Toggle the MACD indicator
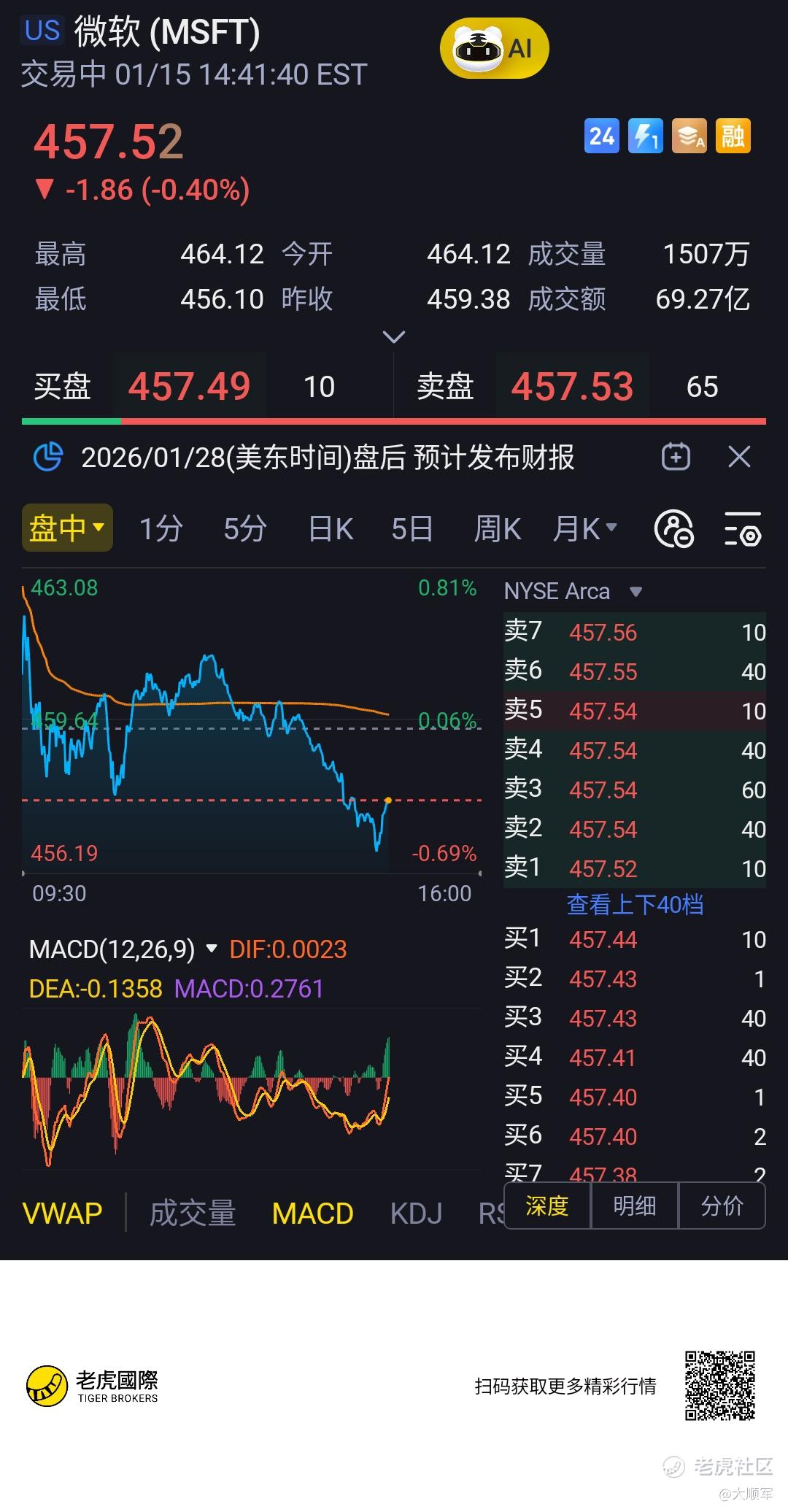The image size is (788, 1512). coord(312,1214)
